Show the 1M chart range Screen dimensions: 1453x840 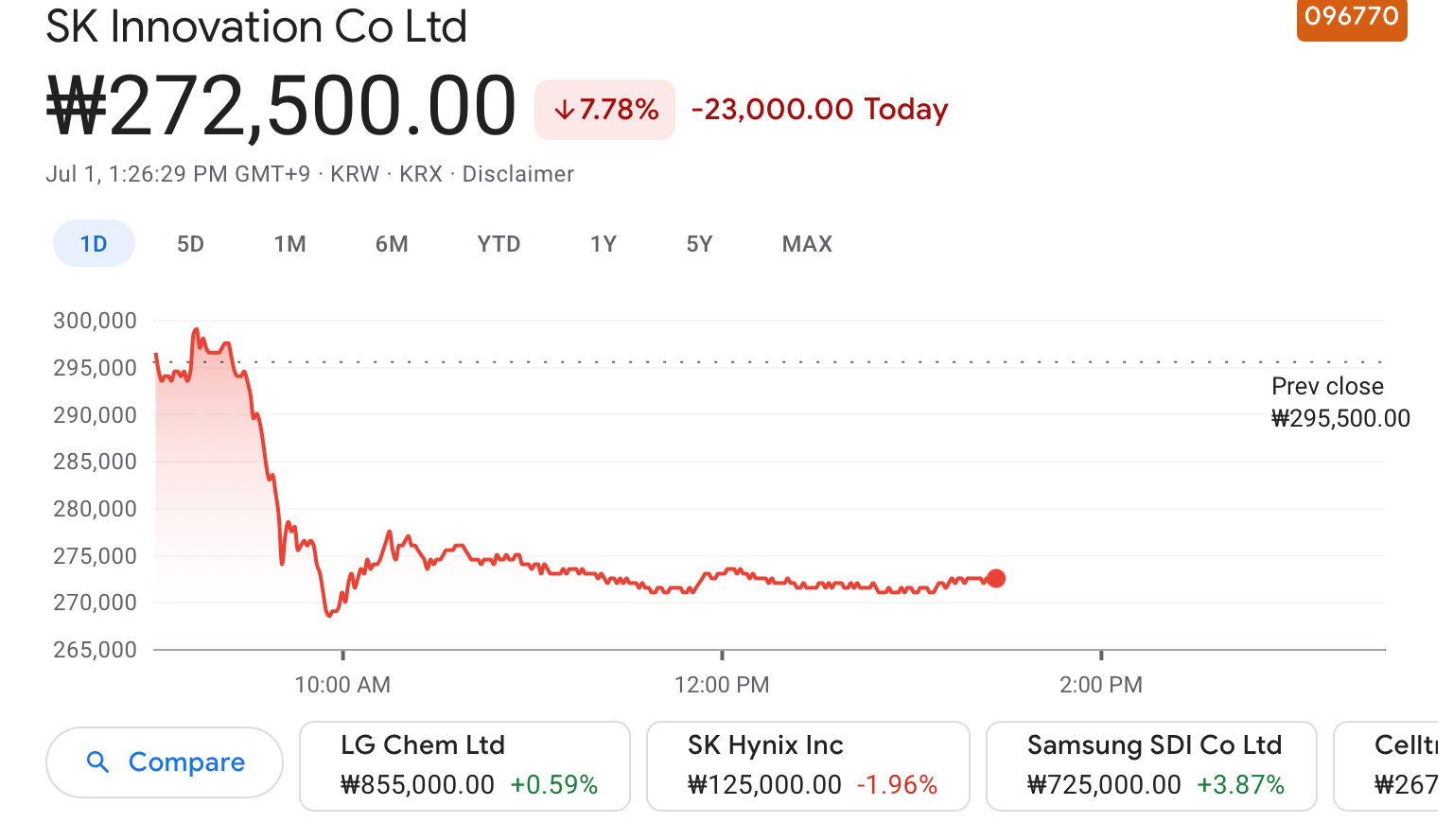click(x=289, y=244)
